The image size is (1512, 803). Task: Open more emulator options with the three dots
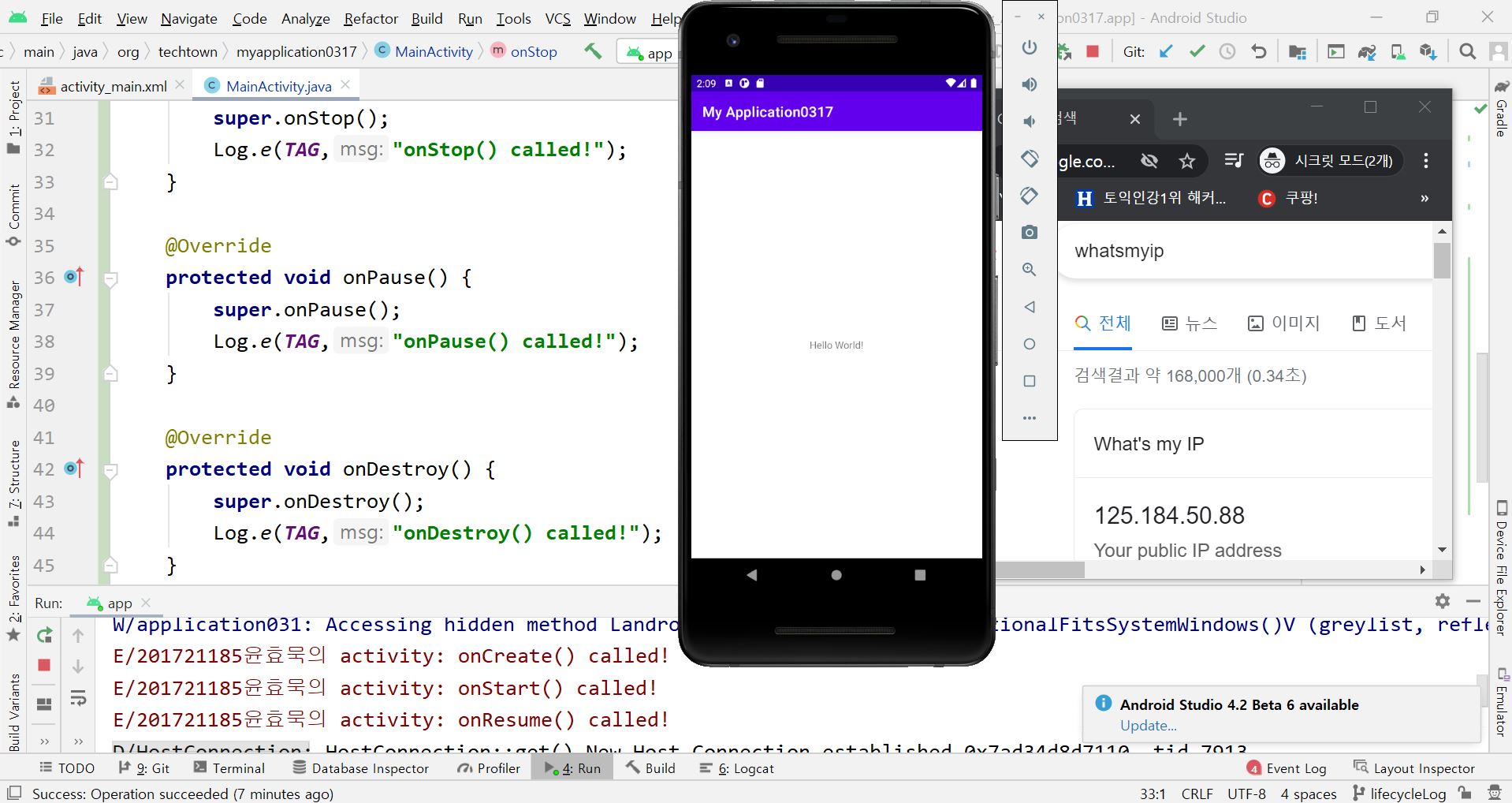[1029, 418]
